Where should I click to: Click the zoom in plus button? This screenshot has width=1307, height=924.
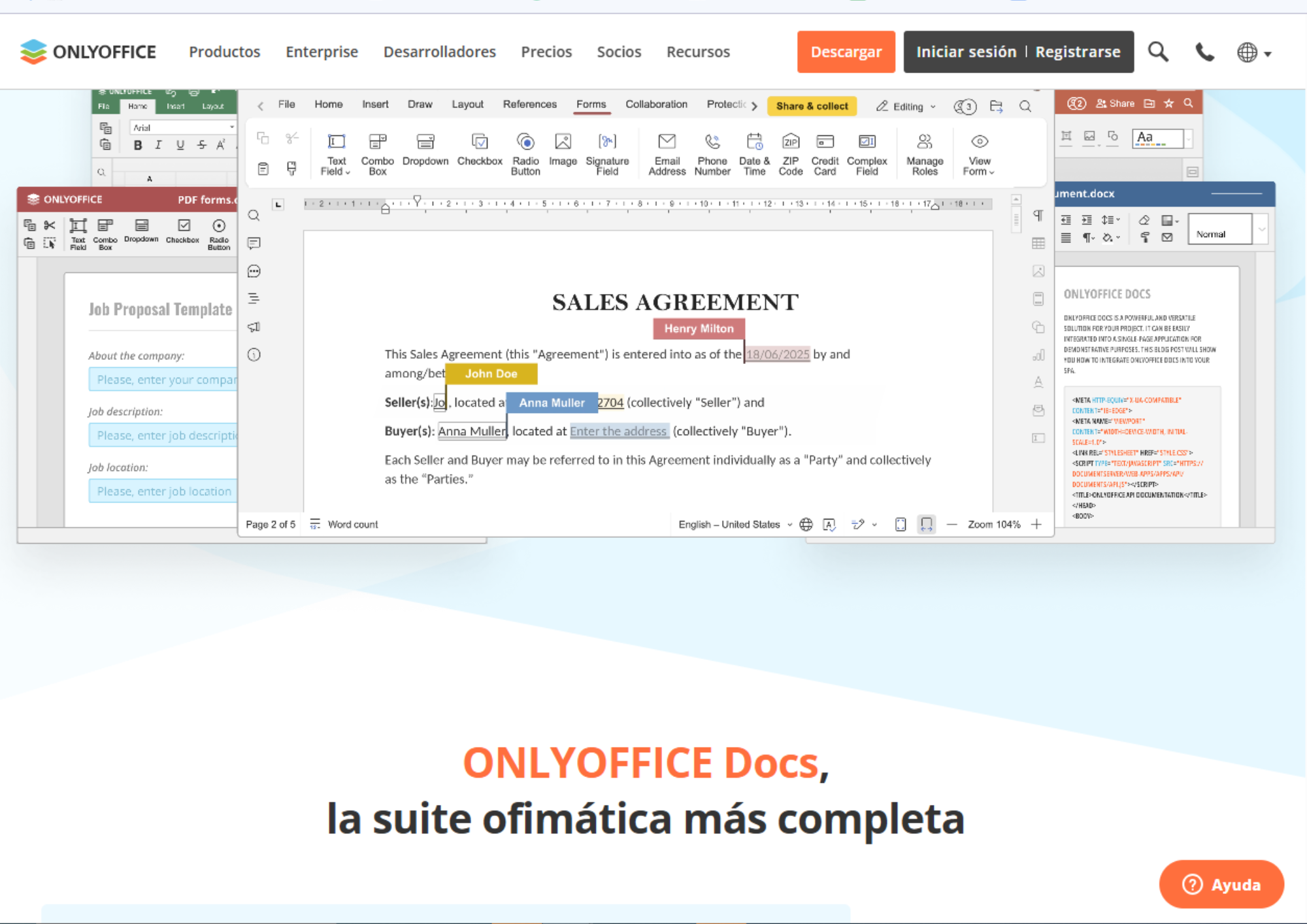(x=1036, y=524)
